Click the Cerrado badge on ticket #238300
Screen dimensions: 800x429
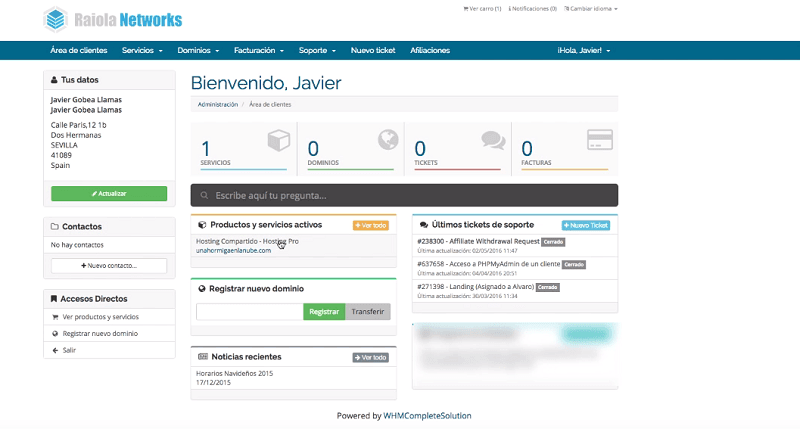(x=553, y=242)
